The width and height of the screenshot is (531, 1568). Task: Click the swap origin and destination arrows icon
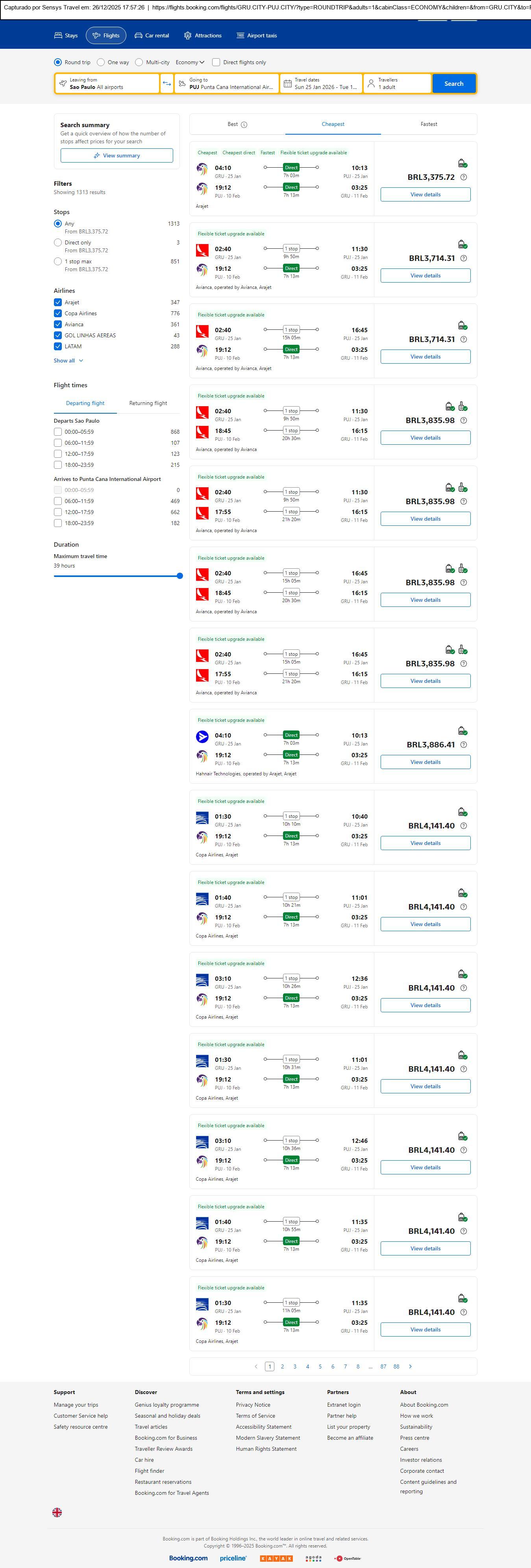pyautogui.click(x=166, y=83)
